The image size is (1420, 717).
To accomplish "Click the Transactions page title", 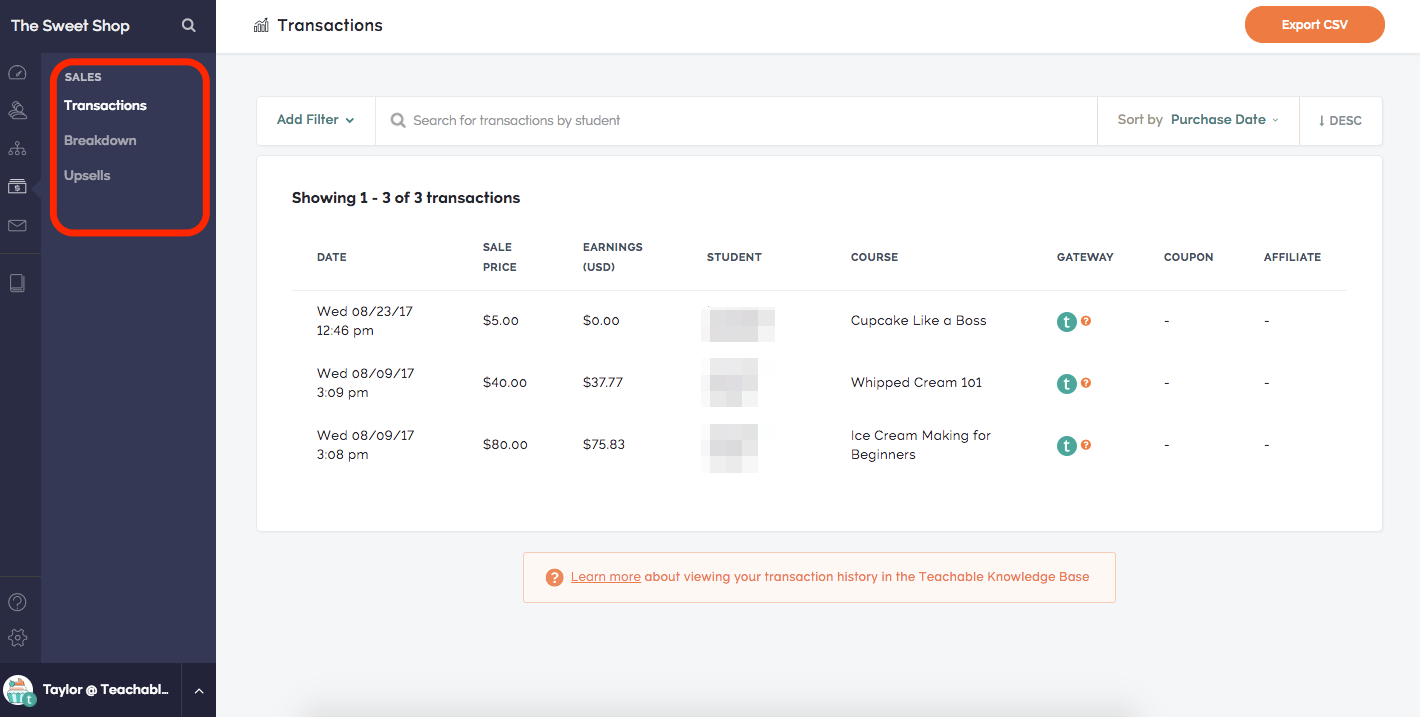I will click(x=330, y=25).
